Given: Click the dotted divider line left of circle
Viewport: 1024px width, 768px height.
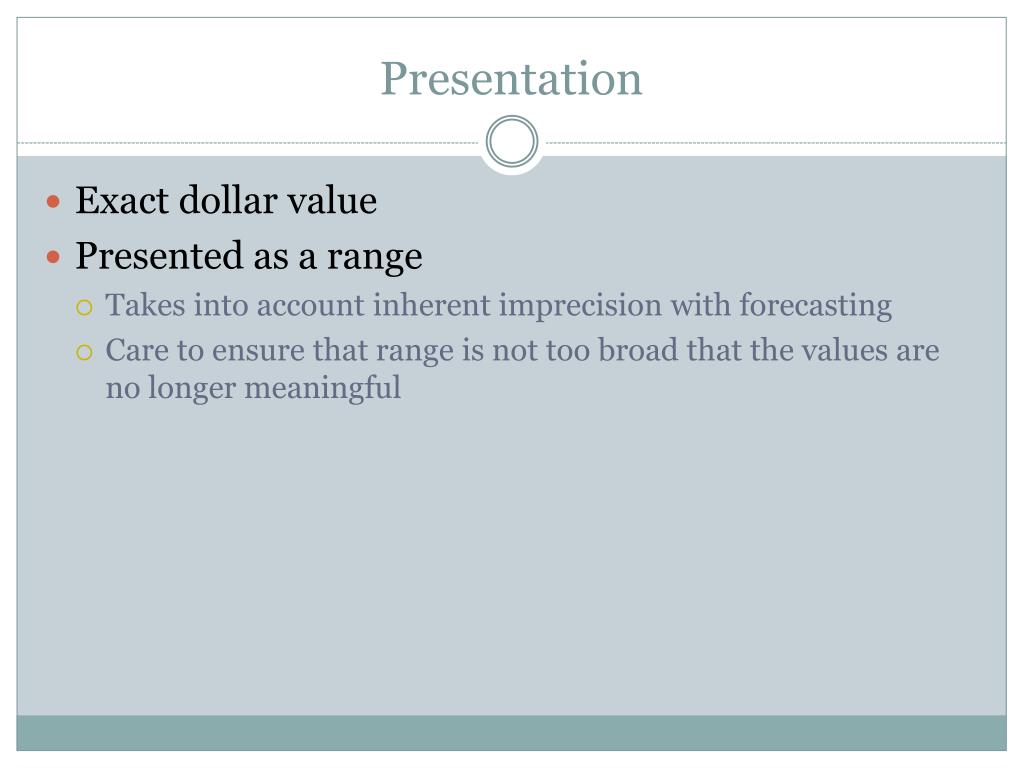Looking at the screenshot, I should [248, 142].
